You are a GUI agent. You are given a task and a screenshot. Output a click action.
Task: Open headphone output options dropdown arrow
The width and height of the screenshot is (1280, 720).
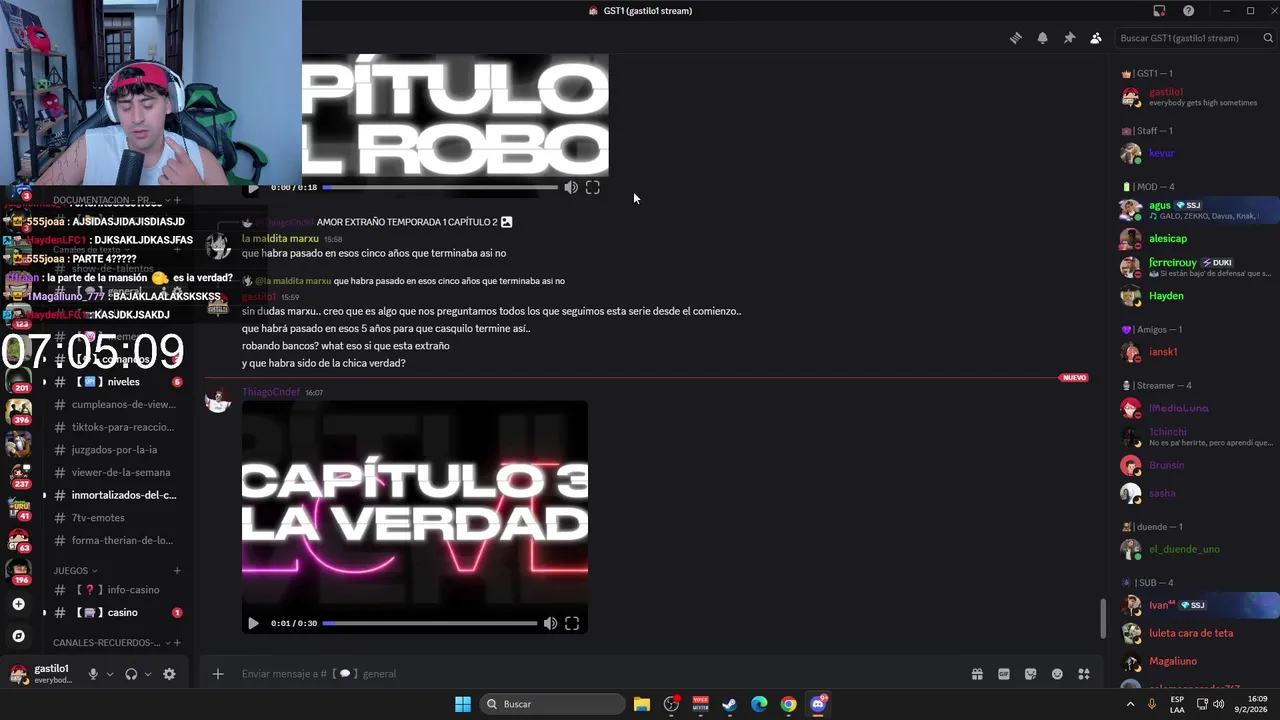tap(148, 674)
